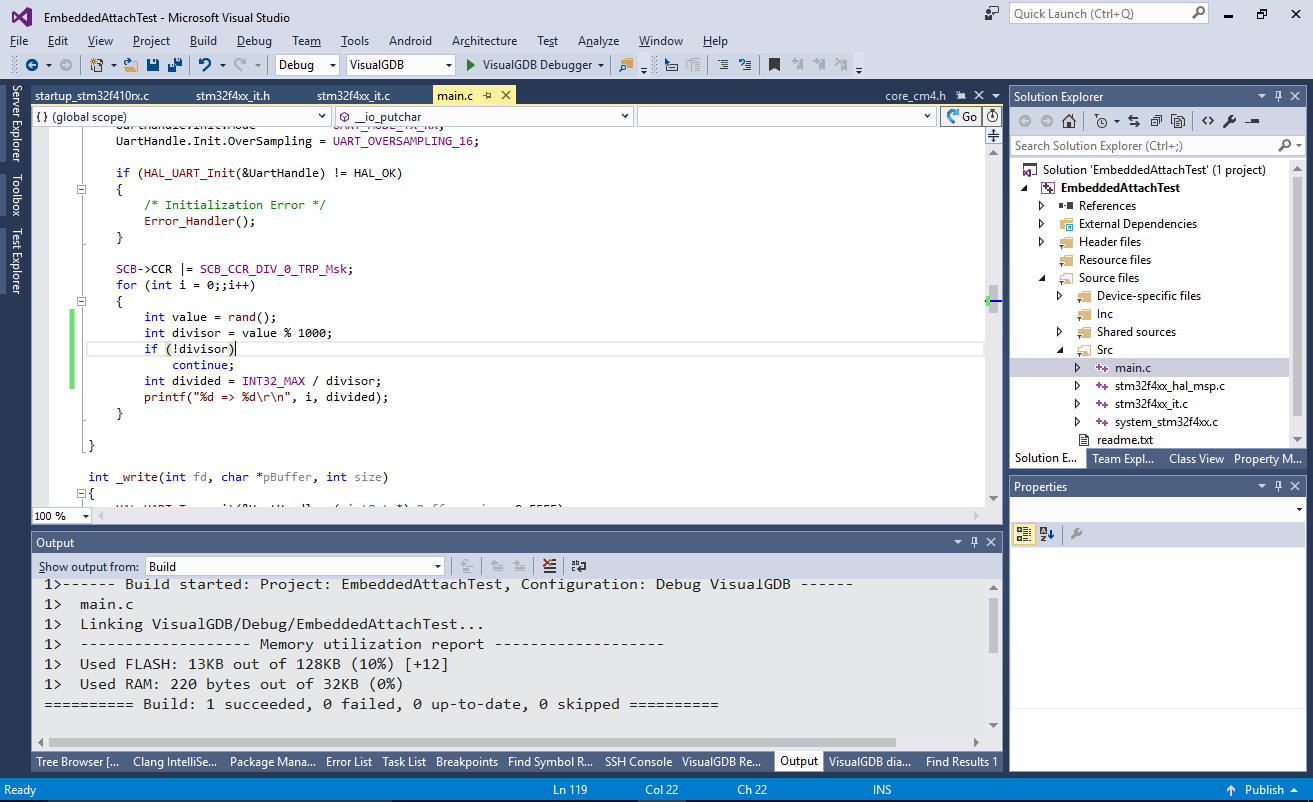Click the Go button clock icon
1313x802 pixels.
993,117
